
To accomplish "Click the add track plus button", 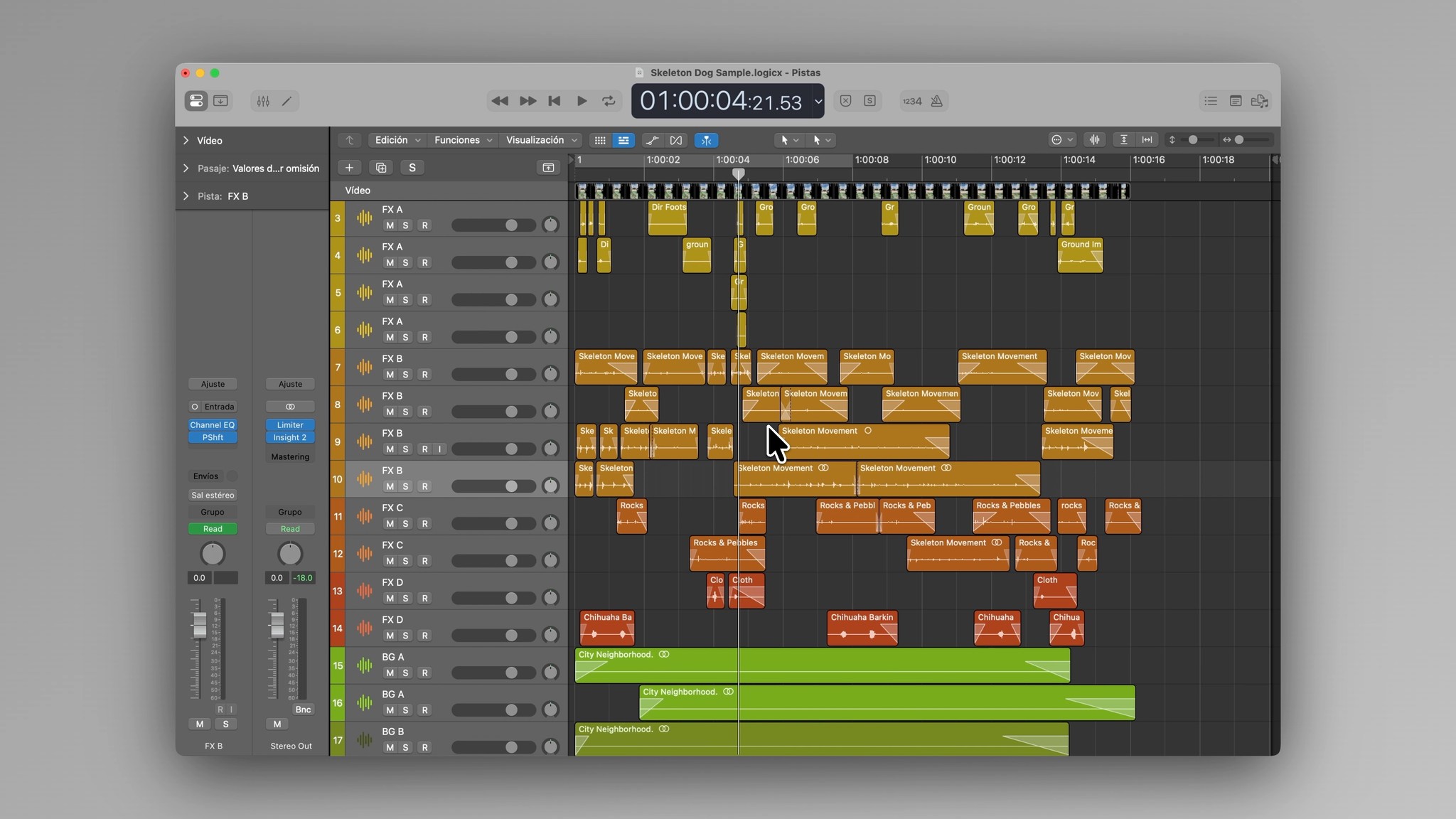I will coord(349,168).
